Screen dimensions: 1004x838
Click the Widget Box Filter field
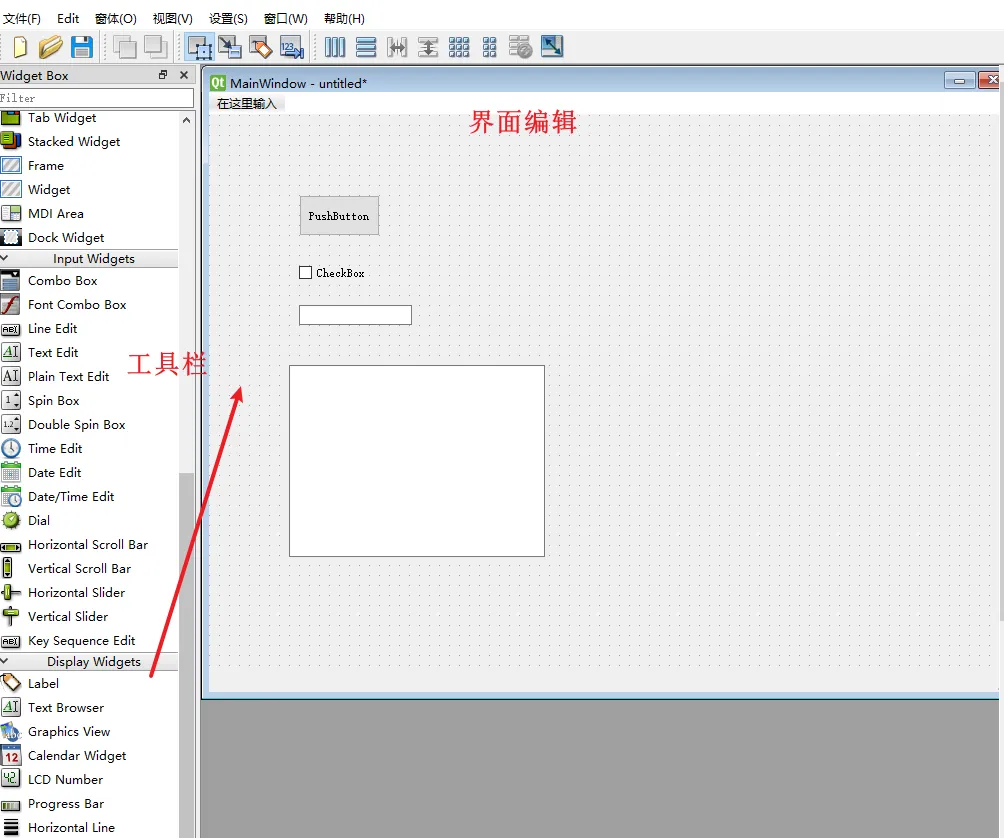96,98
